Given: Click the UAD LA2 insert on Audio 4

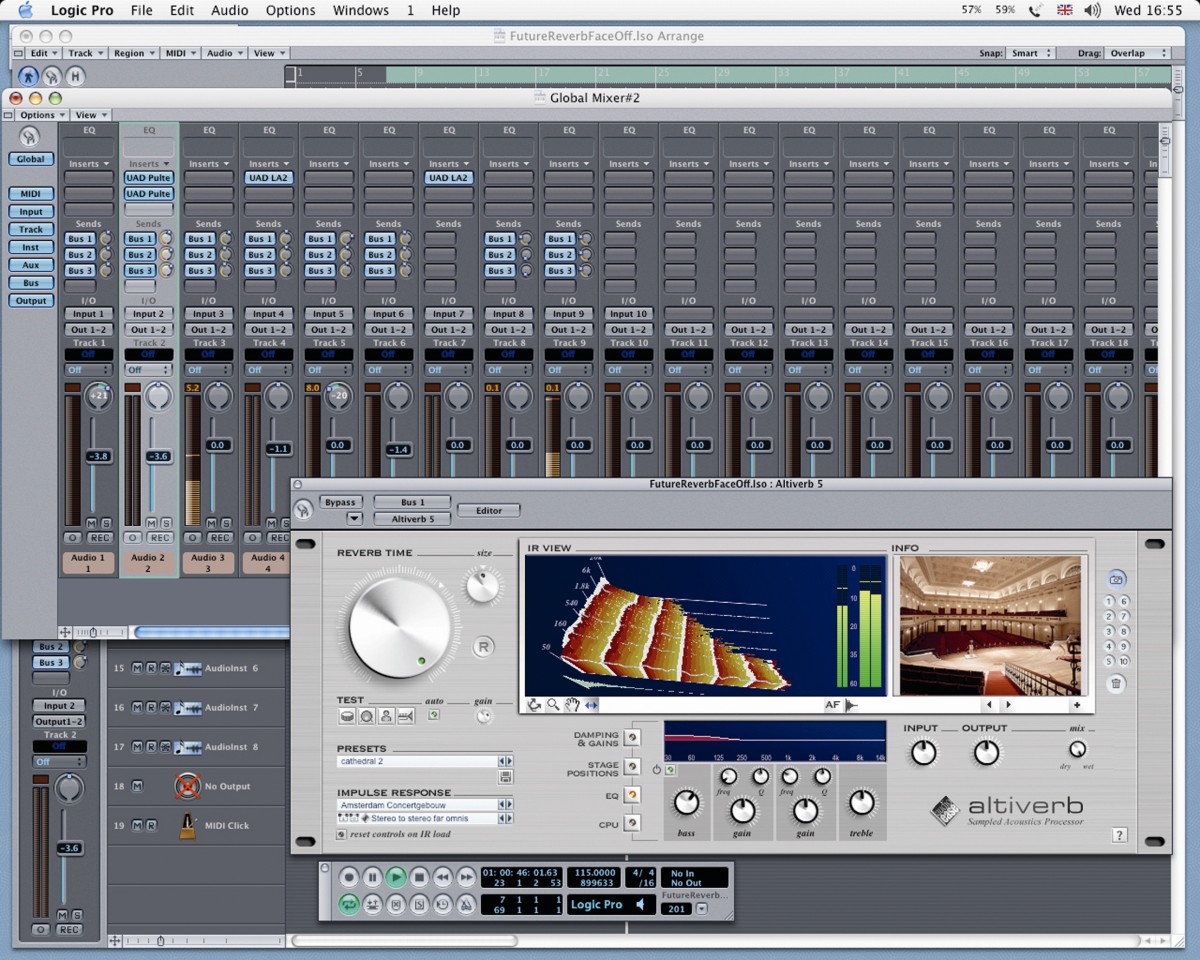Looking at the screenshot, I should coord(268,178).
